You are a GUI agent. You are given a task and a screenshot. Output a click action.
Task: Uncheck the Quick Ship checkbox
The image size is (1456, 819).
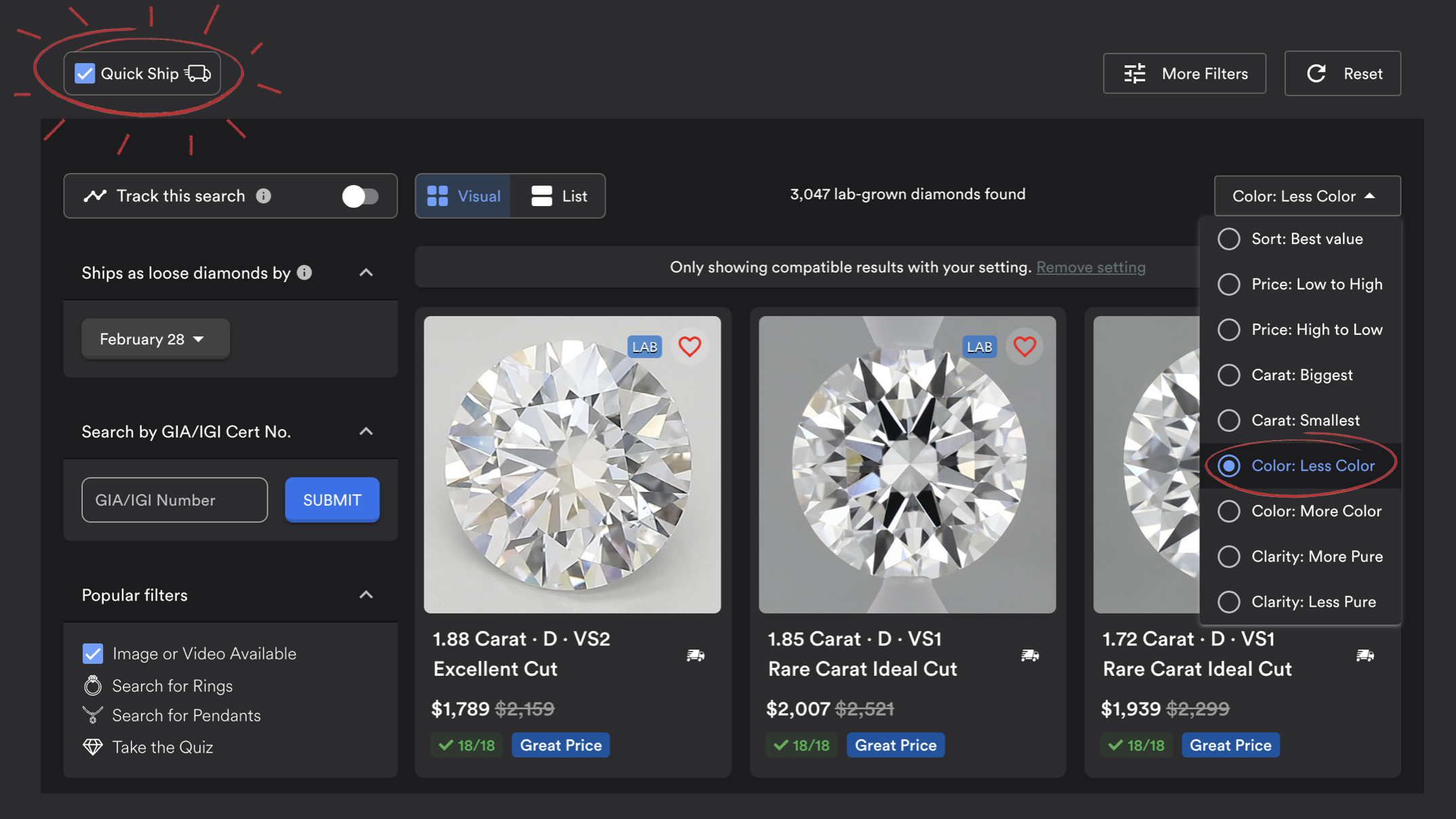pyautogui.click(x=83, y=73)
